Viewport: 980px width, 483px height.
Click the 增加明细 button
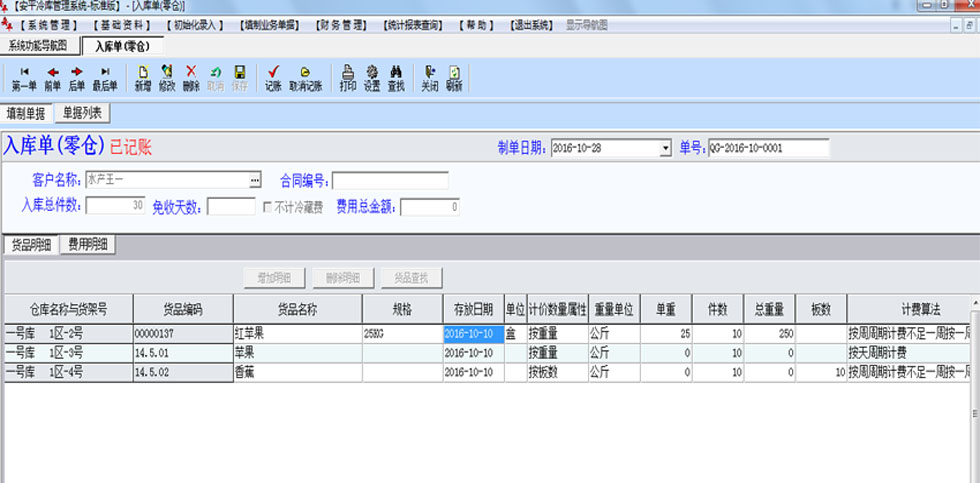(x=274, y=278)
